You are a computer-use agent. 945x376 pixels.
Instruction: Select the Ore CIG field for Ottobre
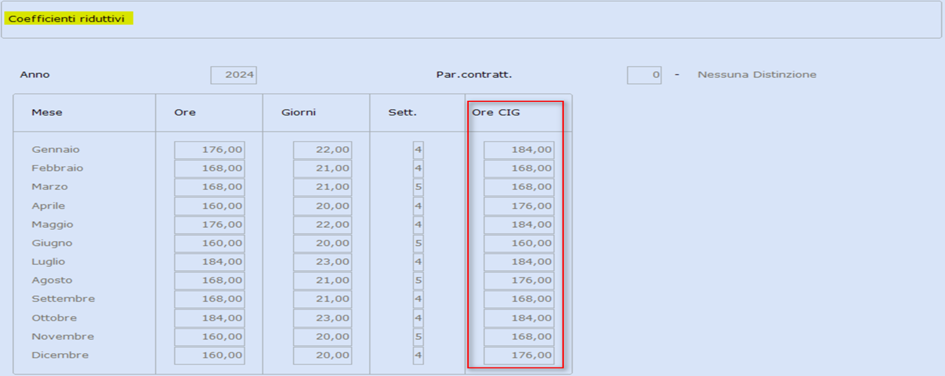pyautogui.click(x=519, y=318)
